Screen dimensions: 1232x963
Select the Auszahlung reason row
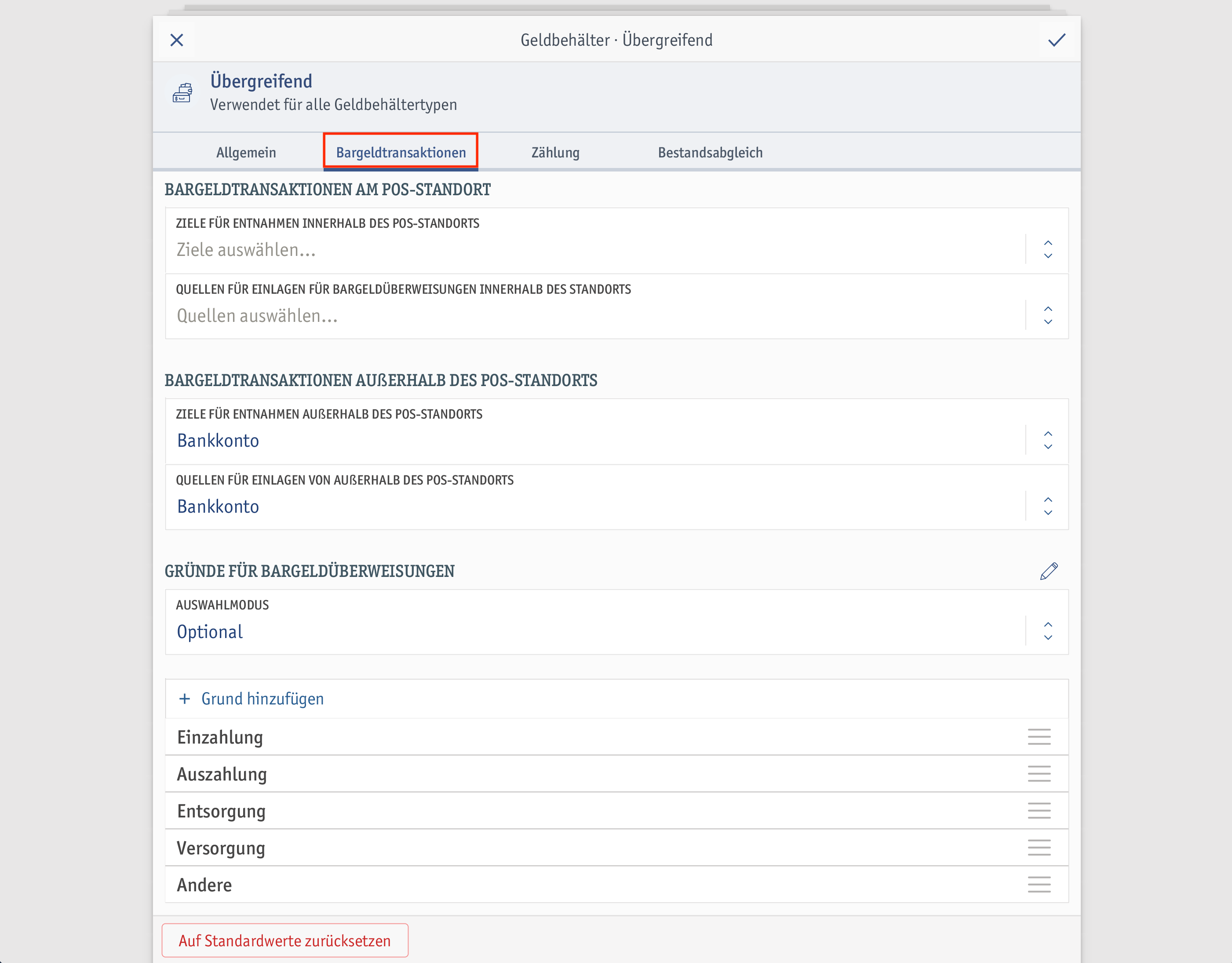pyautogui.click(x=616, y=773)
